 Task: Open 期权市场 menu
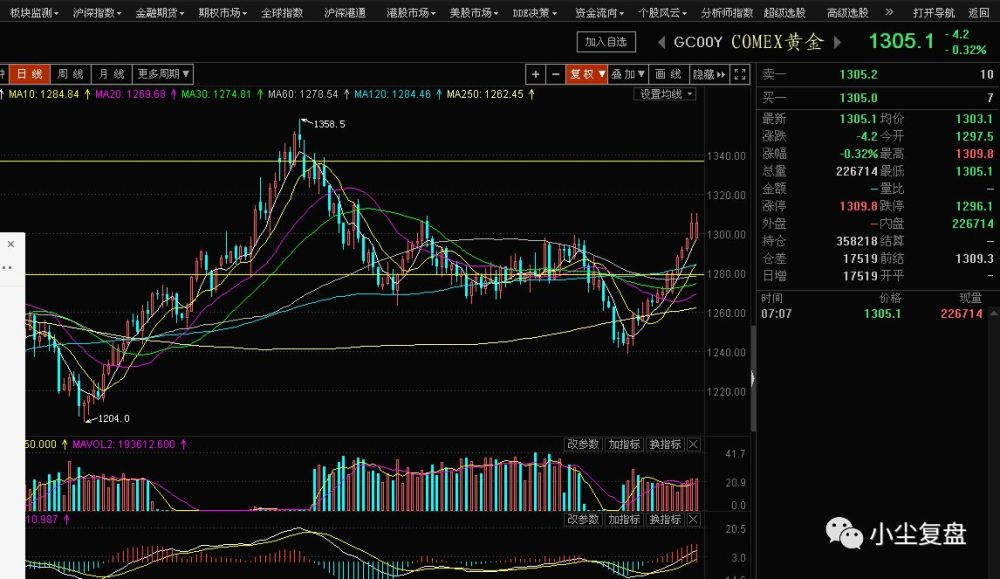pyautogui.click(x=223, y=12)
